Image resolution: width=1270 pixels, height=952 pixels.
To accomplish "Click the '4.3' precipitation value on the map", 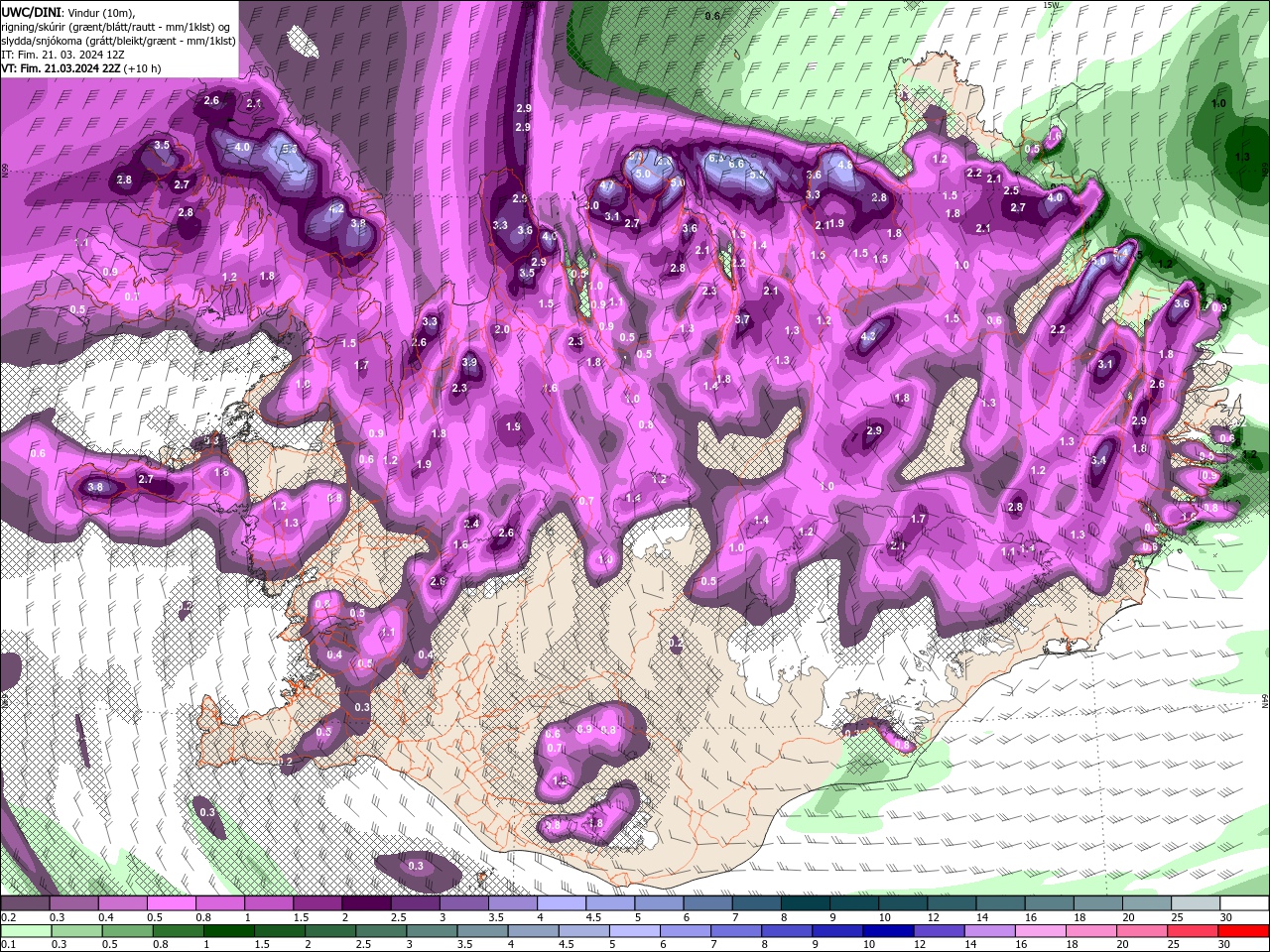I will coord(868,336).
